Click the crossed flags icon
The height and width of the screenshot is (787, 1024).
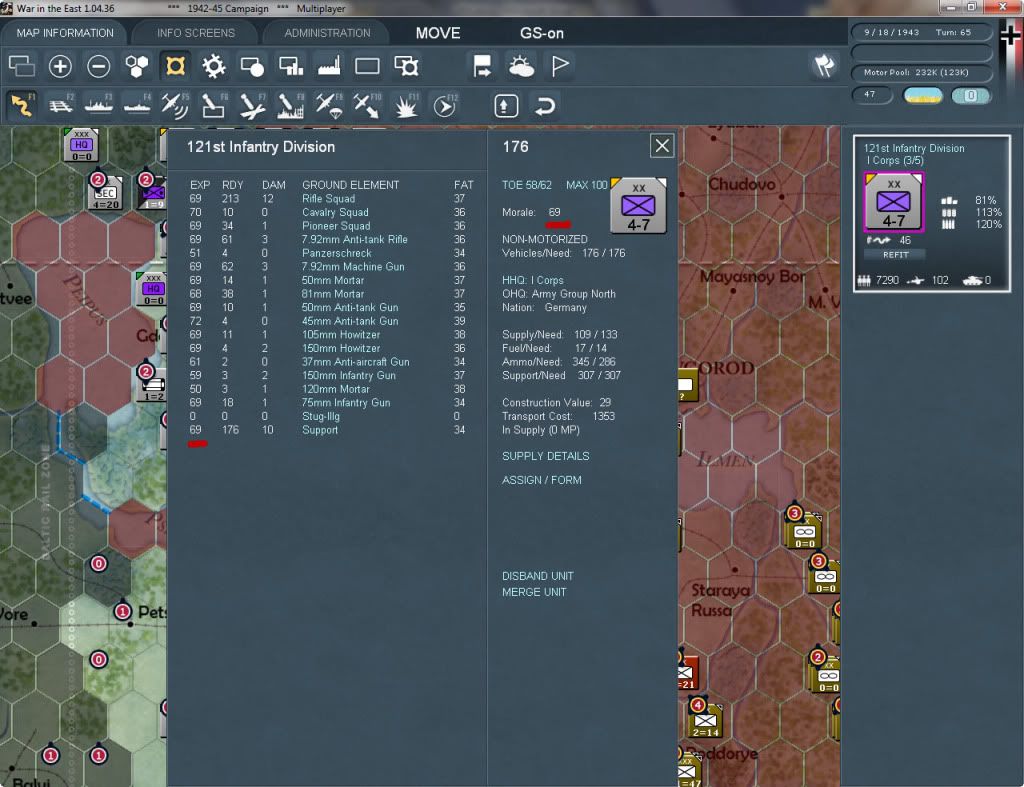click(x=824, y=65)
